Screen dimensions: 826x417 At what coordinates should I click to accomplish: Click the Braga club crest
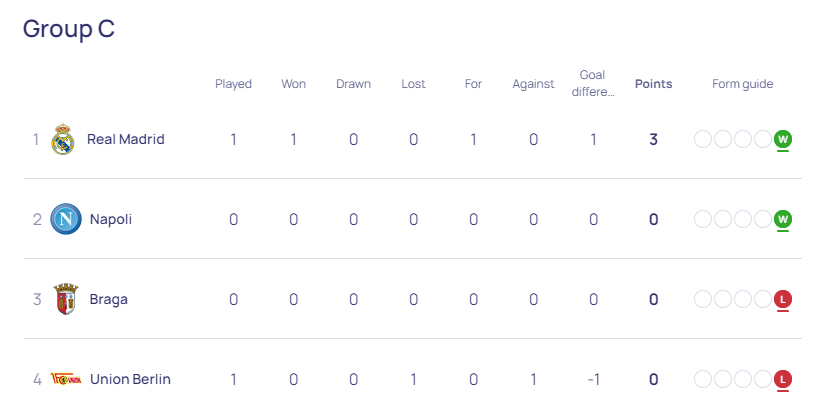pos(66,299)
